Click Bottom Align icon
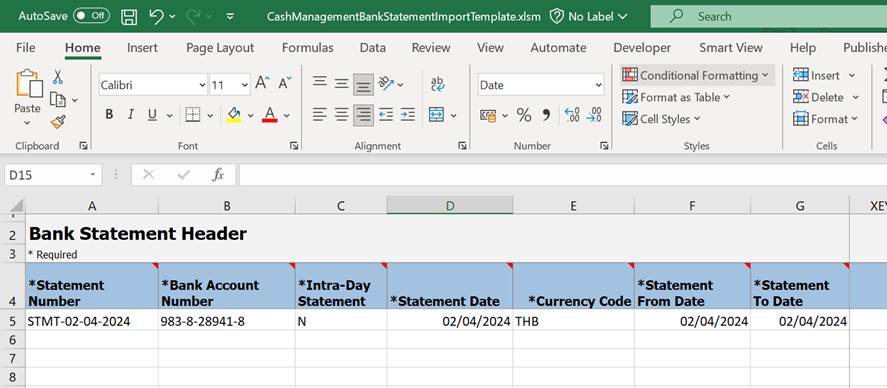The image size is (887, 388). [363, 85]
